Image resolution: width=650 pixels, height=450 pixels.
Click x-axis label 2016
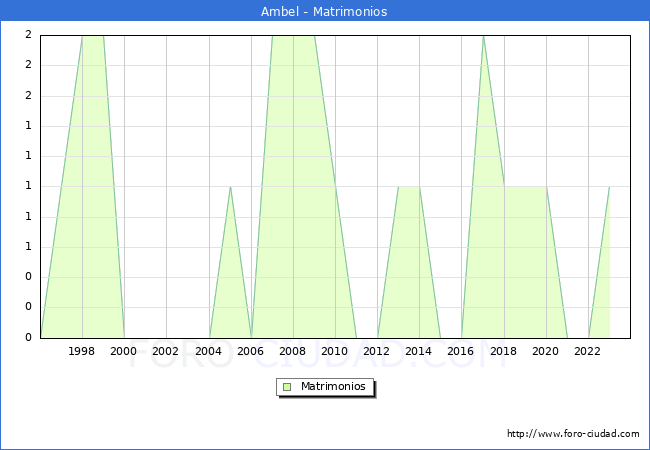[x=461, y=351]
